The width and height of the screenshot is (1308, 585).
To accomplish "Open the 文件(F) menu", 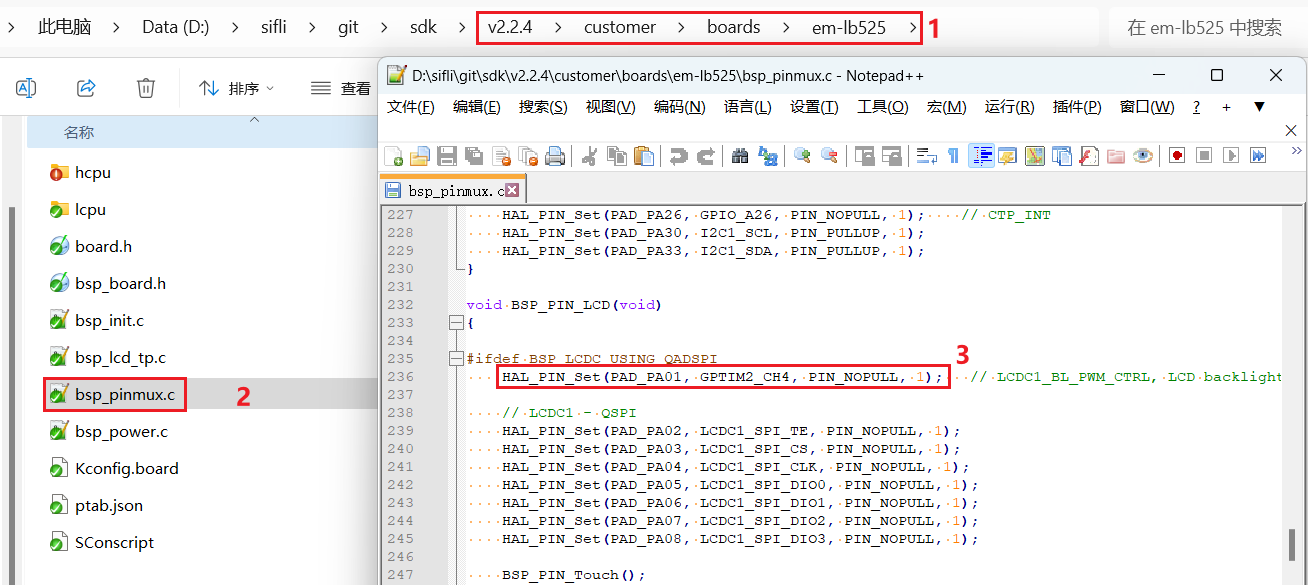I will click(411, 107).
